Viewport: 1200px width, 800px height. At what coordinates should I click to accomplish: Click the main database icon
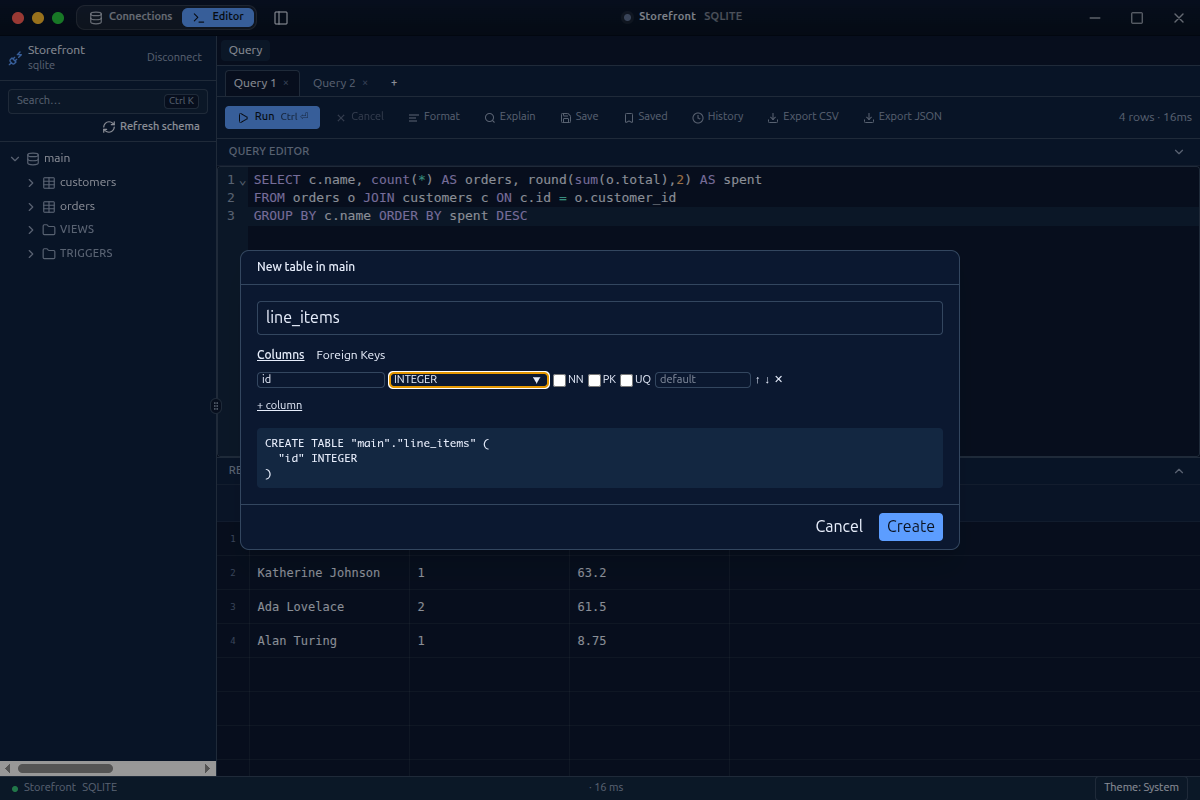click(x=33, y=158)
